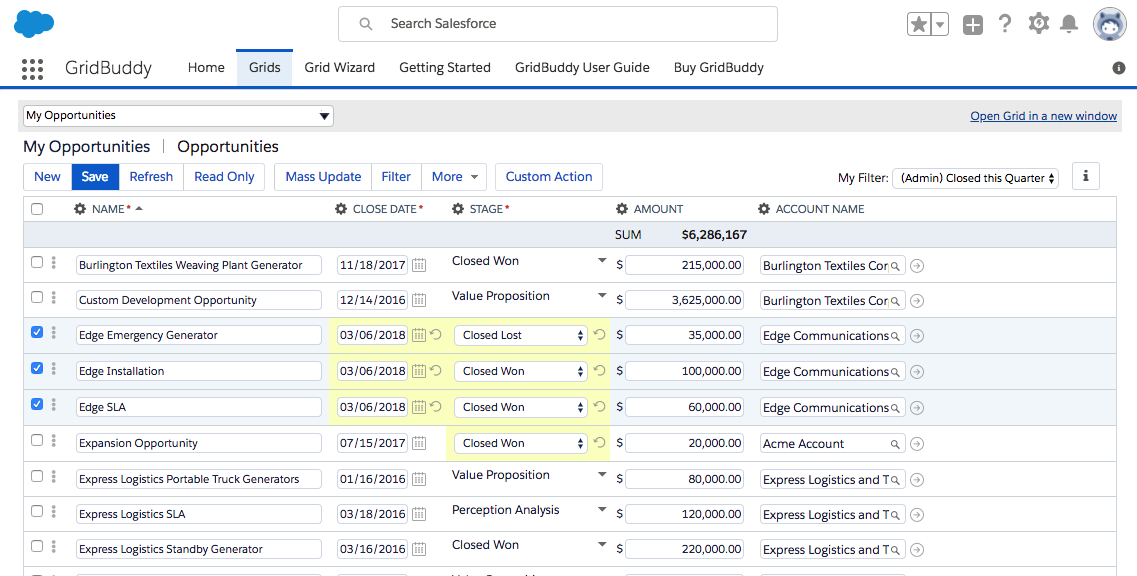
Task: Undo stage change for Edge Emergency Generator
Action: coord(599,335)
